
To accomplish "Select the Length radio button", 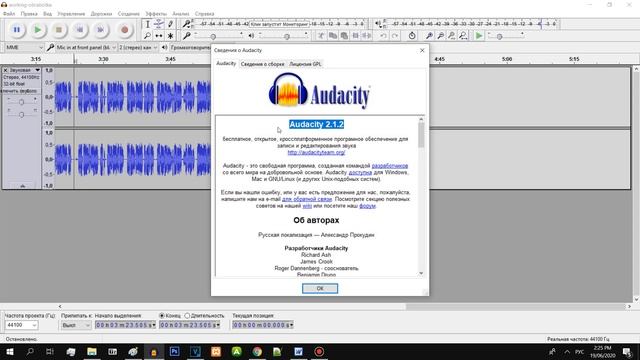I will tap(187, 316).
